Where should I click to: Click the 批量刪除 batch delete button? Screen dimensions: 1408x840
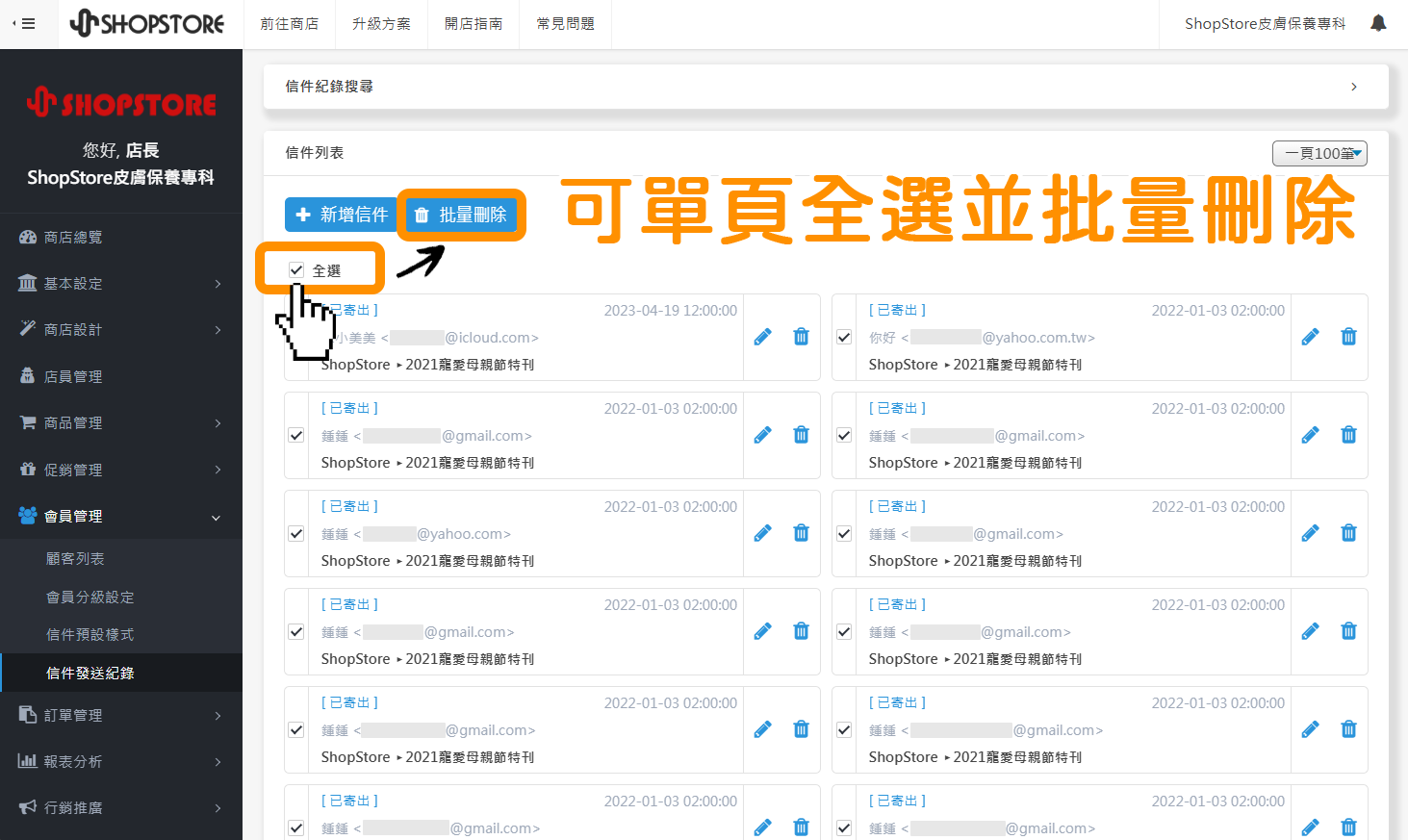[x=461, y=215]
